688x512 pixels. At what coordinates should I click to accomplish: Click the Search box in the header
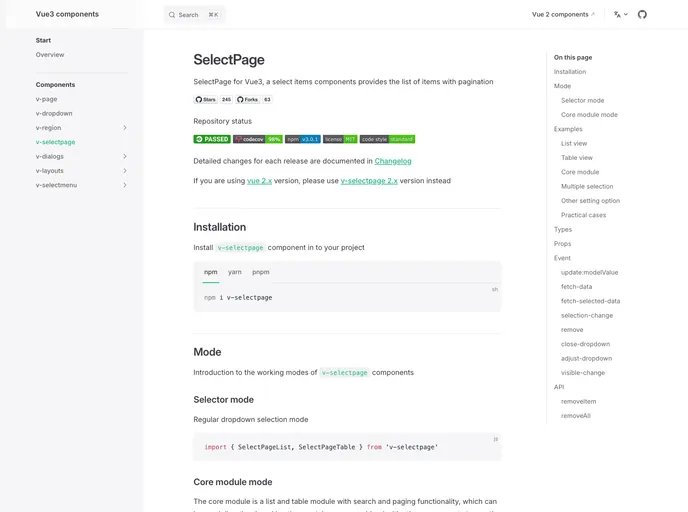(x=194, y=15)
